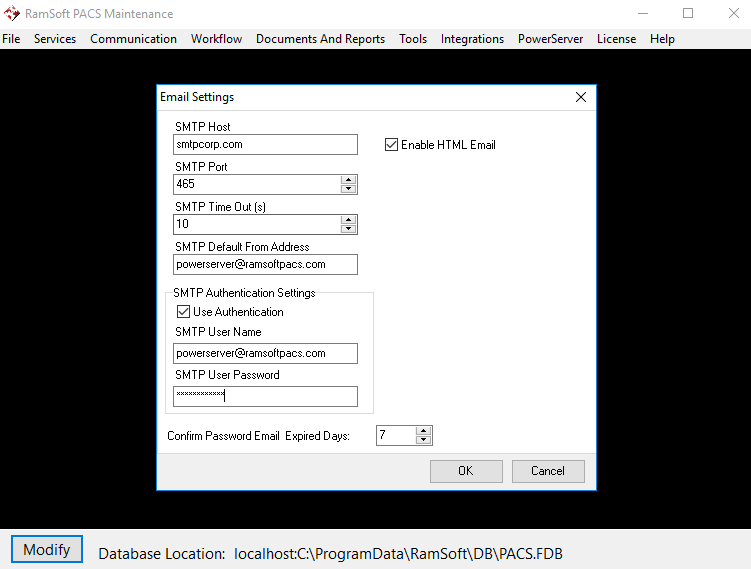Screen dimensions: 751x569
Task: Click the Modify database button
Action: click(x=47, y=550)
